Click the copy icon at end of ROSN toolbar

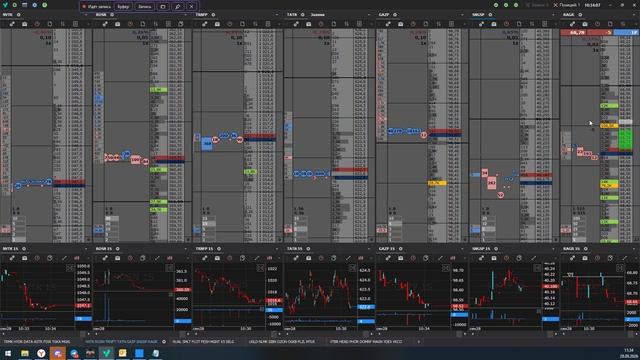[180, 24]
